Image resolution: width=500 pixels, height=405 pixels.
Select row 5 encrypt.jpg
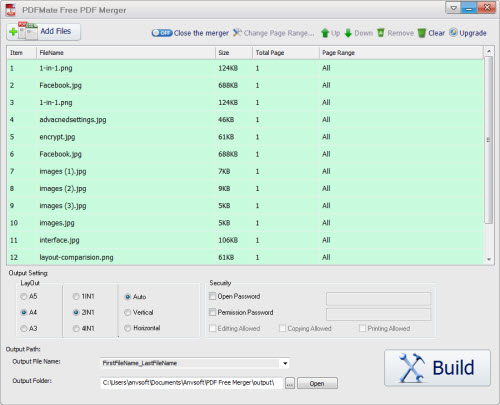click(x=245, y=137)
